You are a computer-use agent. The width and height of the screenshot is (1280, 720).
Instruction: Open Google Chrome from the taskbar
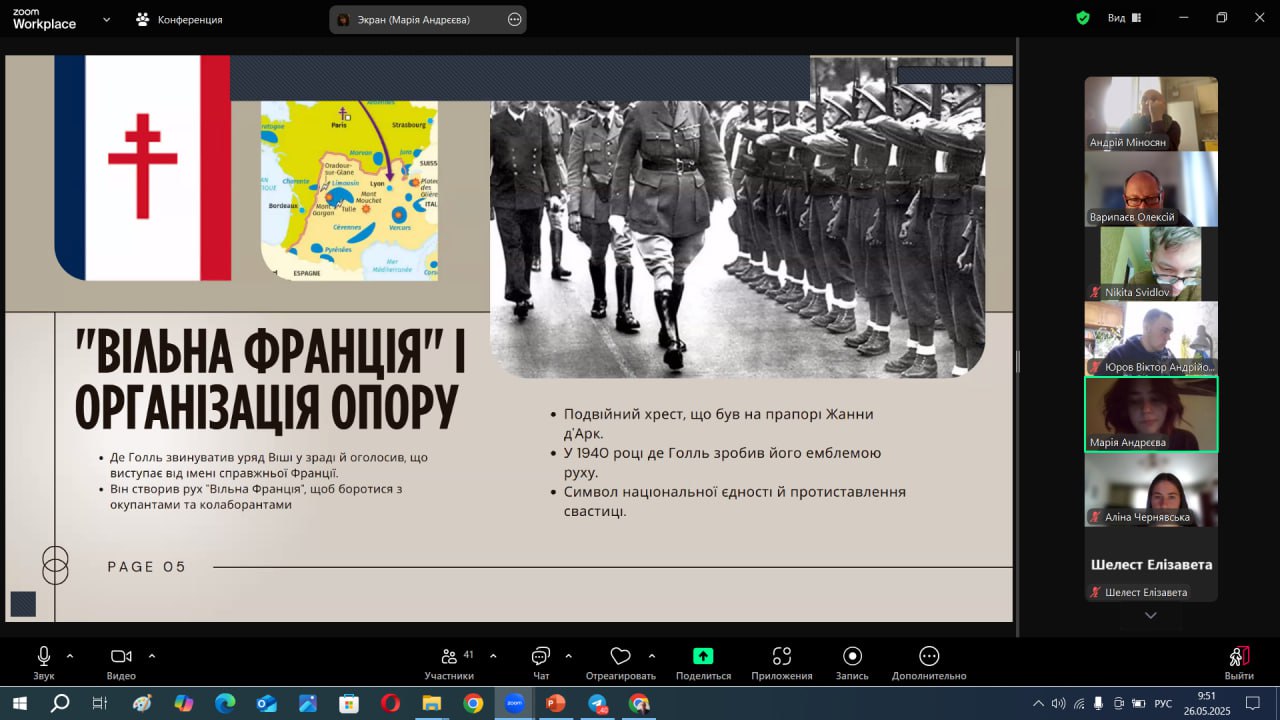[x=473, y=703]
